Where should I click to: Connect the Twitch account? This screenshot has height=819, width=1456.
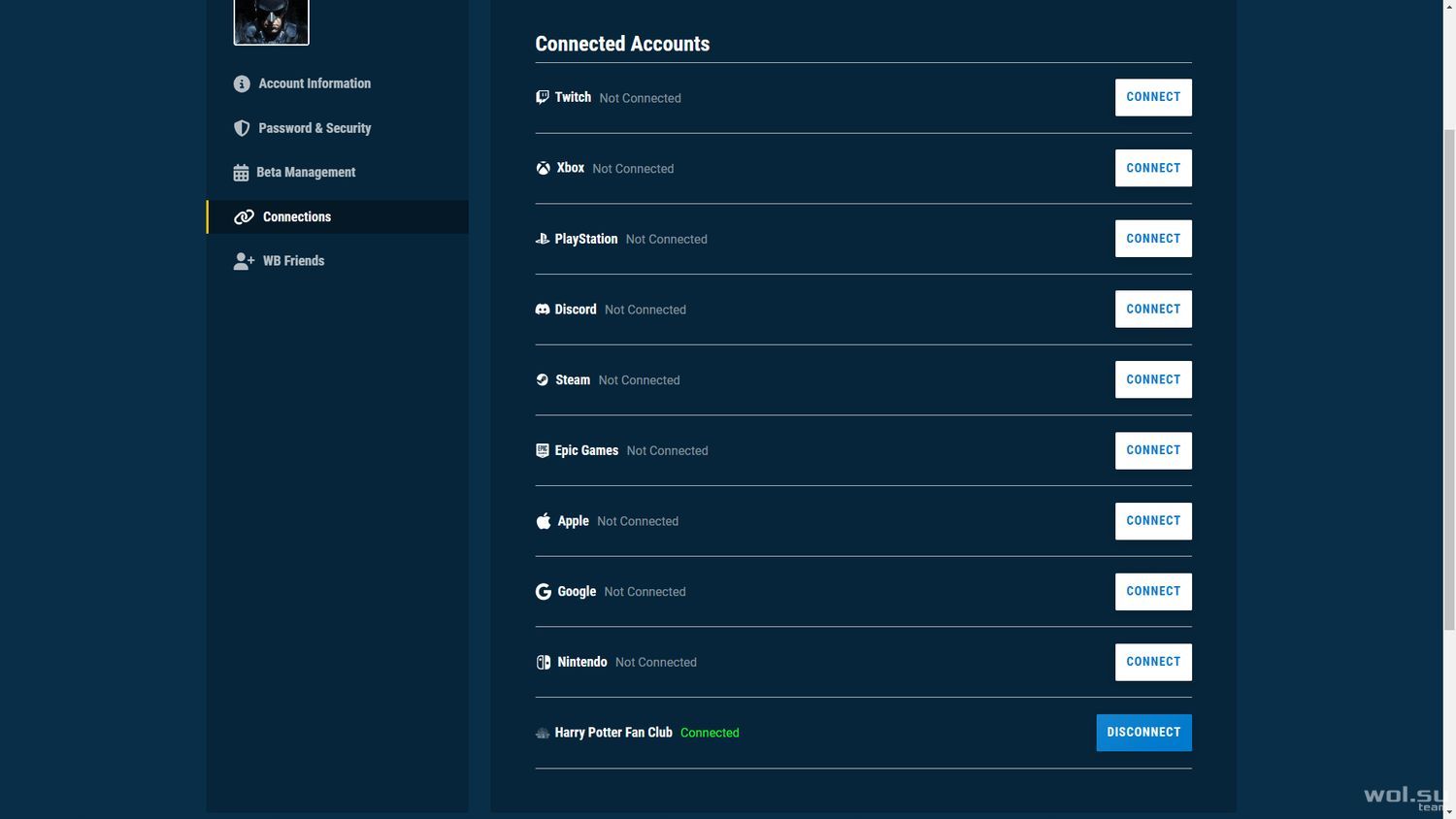pyautogui.click(x=1153, y=97)
